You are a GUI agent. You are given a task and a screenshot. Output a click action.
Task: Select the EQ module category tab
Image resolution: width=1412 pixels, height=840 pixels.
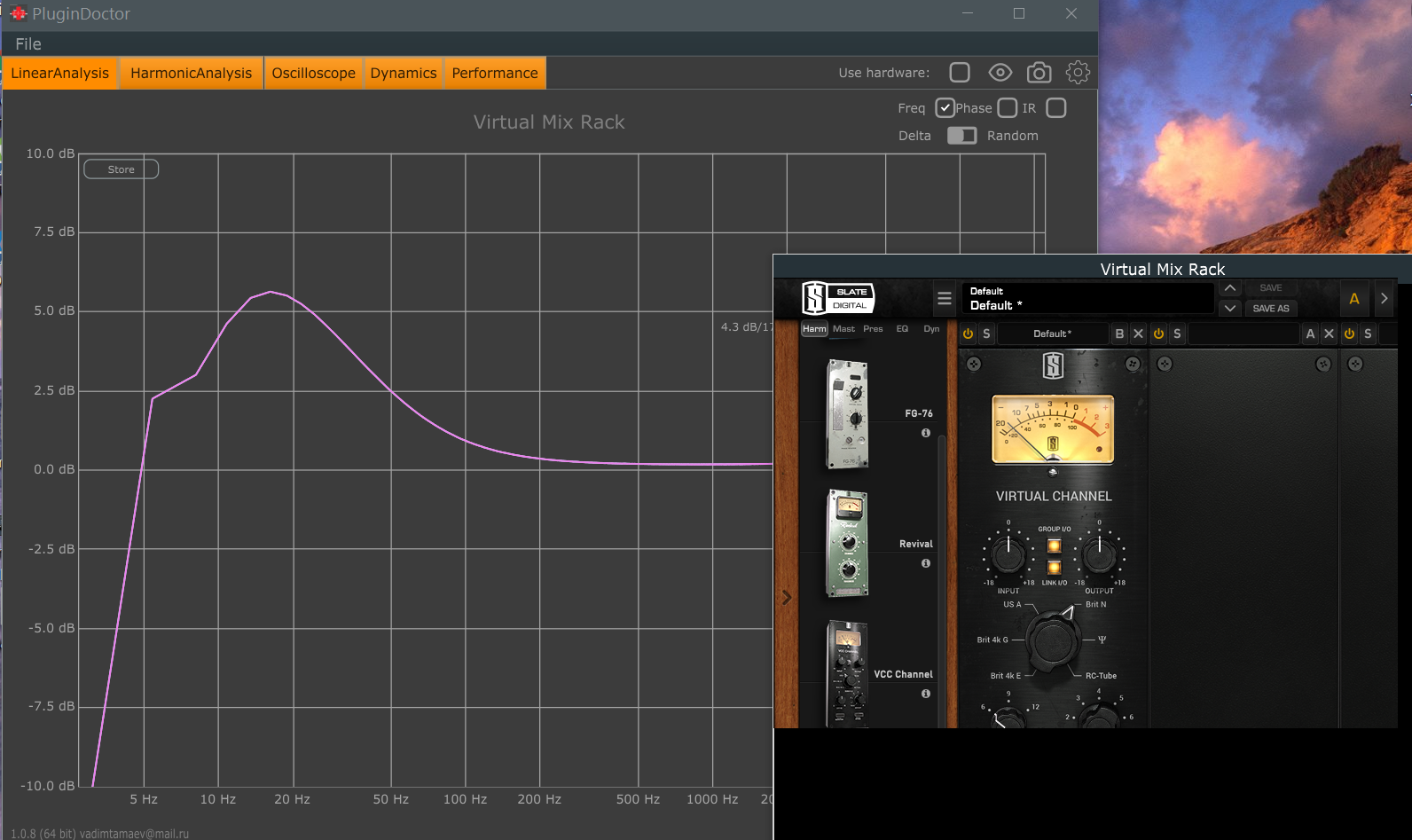(x=902, y=329)
